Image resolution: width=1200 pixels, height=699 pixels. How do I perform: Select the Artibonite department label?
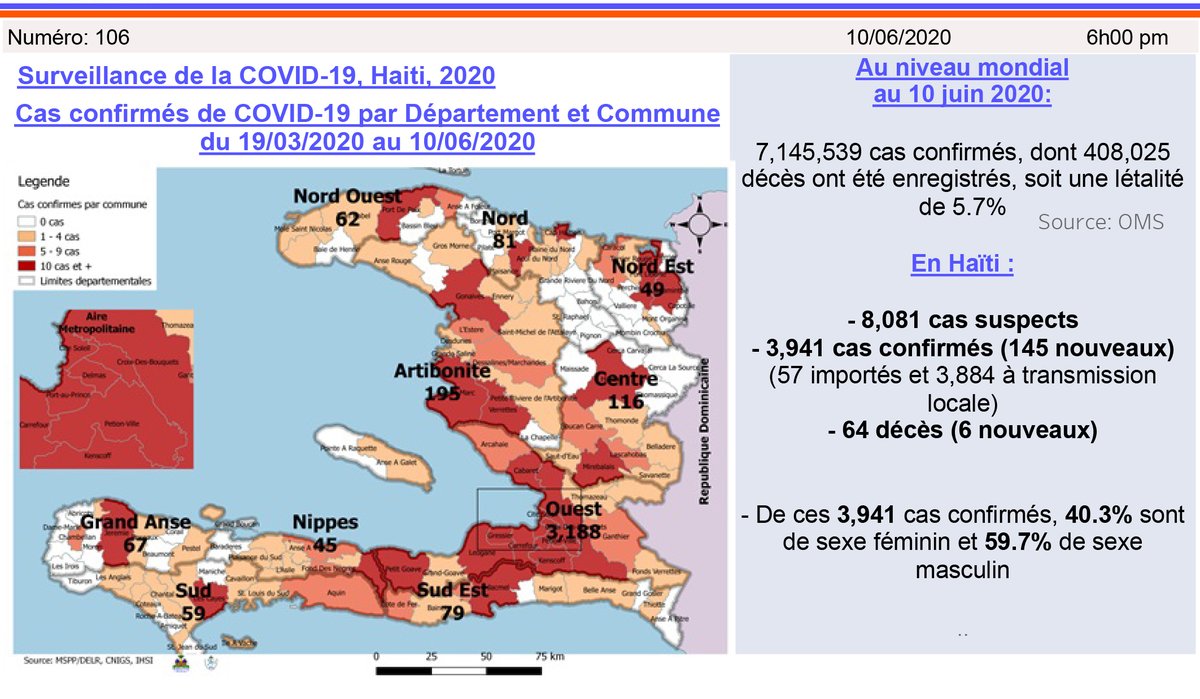[x=441, y=371]
